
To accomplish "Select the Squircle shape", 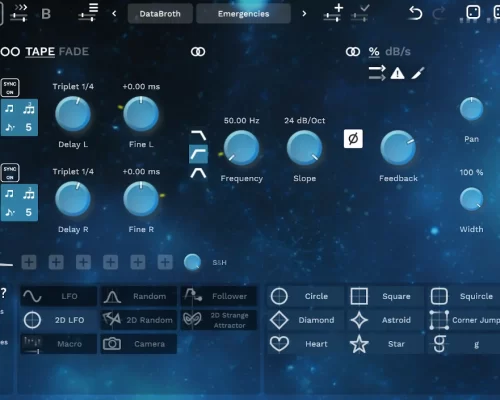I will tap(464, 296).
